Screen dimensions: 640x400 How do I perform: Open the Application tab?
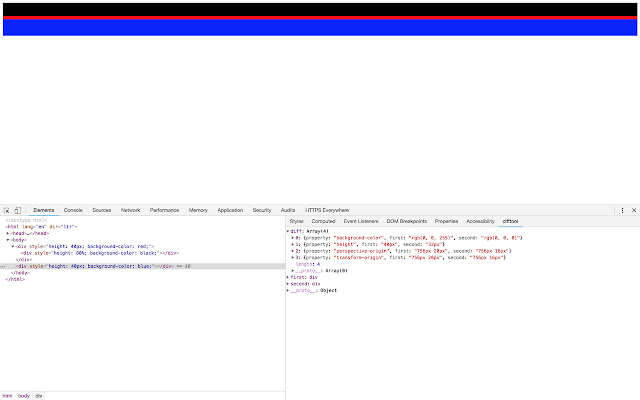(230, 210)
